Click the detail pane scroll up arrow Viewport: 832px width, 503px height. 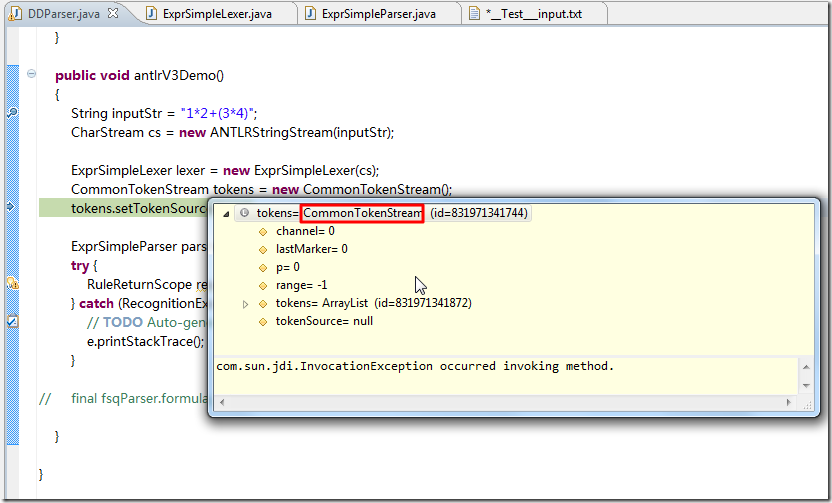[x=806, y=367]
